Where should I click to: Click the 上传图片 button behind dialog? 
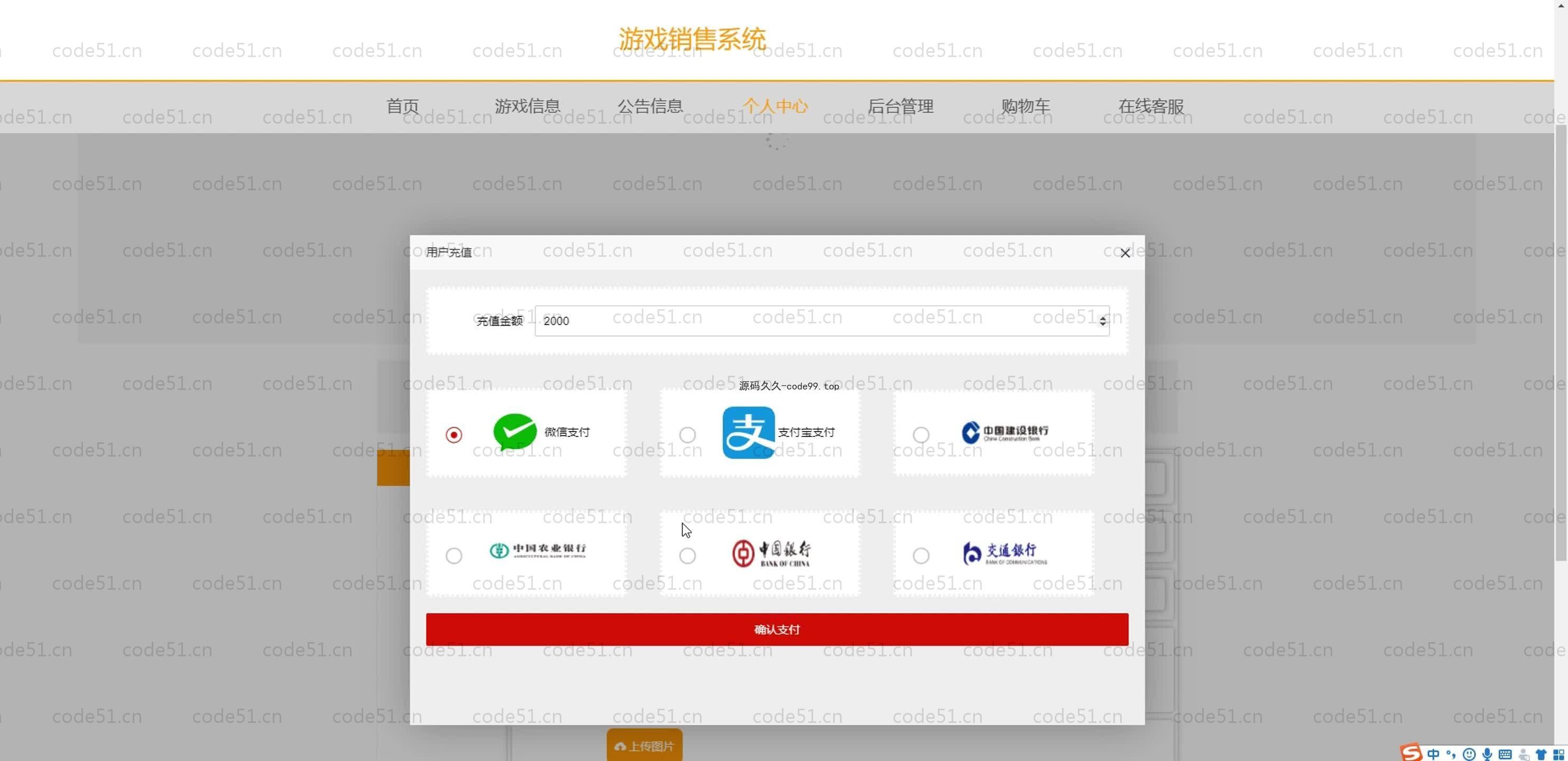click(x=644, y=745)
